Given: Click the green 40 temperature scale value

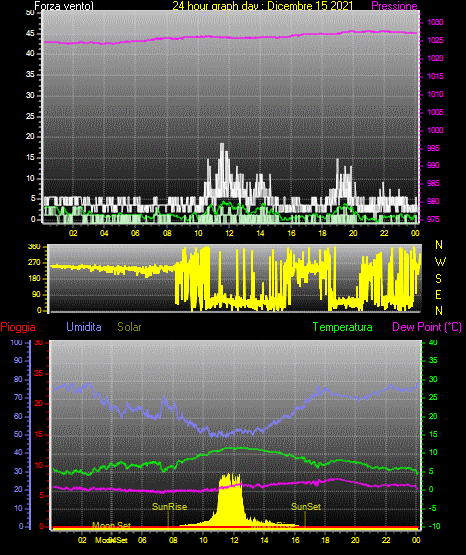Looking at the screenshot, I should (433, 342).
